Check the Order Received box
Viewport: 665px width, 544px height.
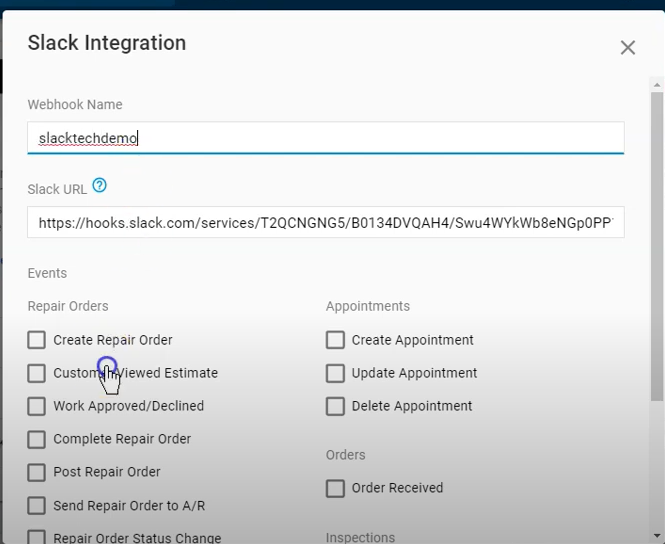pyautogui.click(x=335, y=488)
